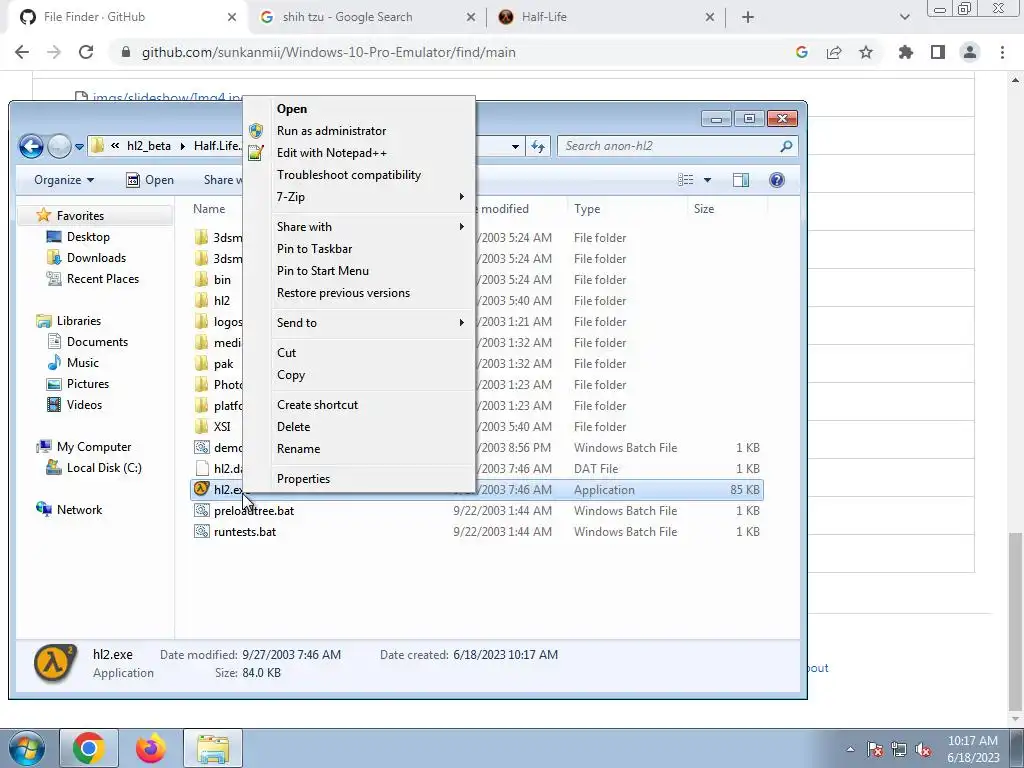
Task: Select Downloads under Favorites
Action: [x=87, y=258]
